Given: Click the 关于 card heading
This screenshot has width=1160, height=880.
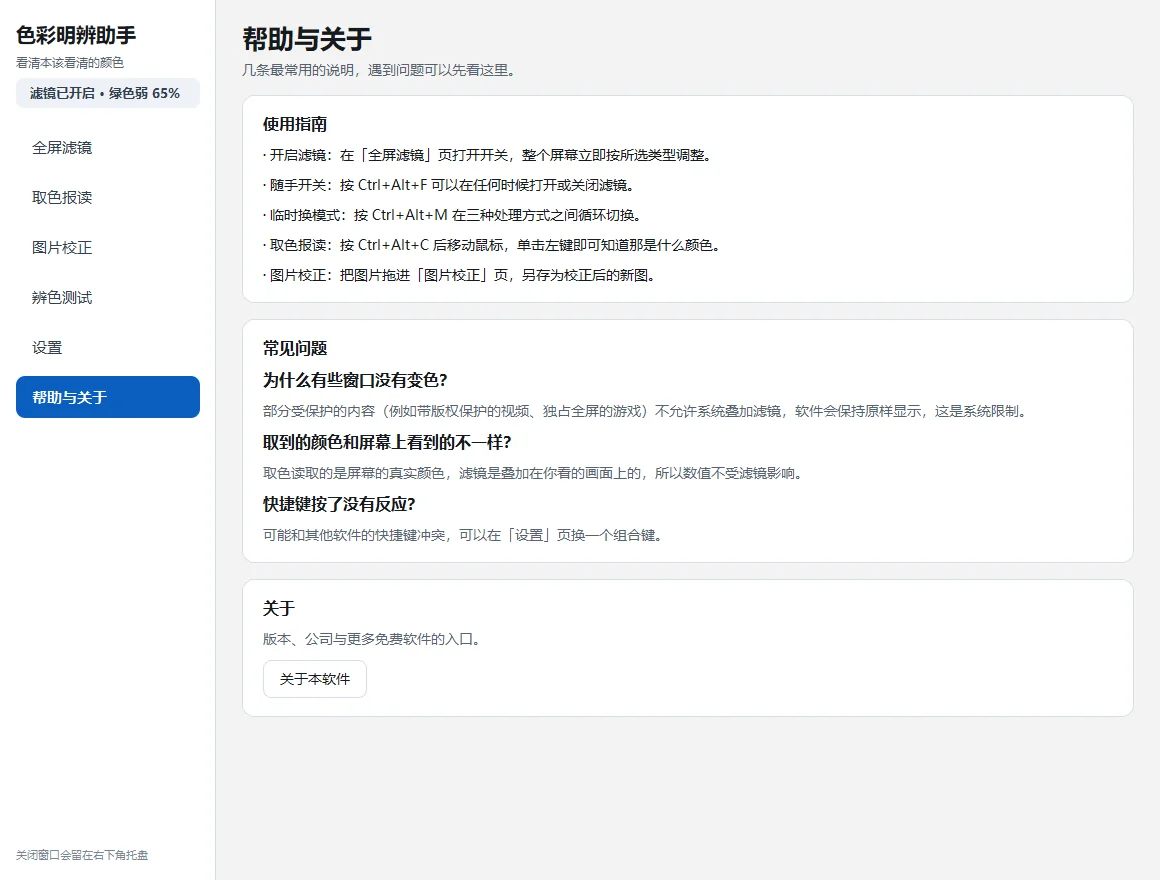Looking at the screenshot, I should [279, 609].
